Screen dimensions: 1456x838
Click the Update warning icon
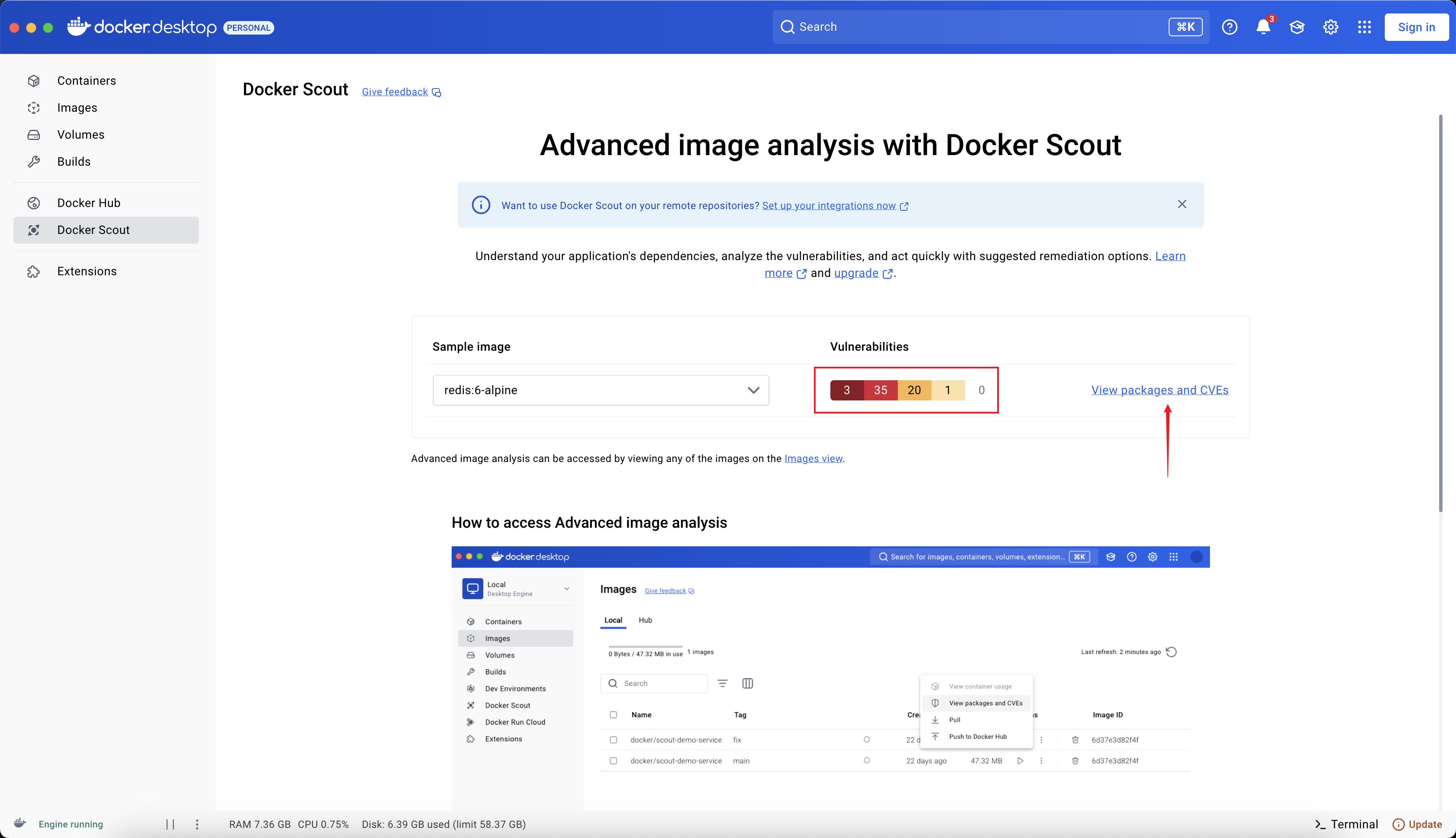click(x=1398, y=824)
